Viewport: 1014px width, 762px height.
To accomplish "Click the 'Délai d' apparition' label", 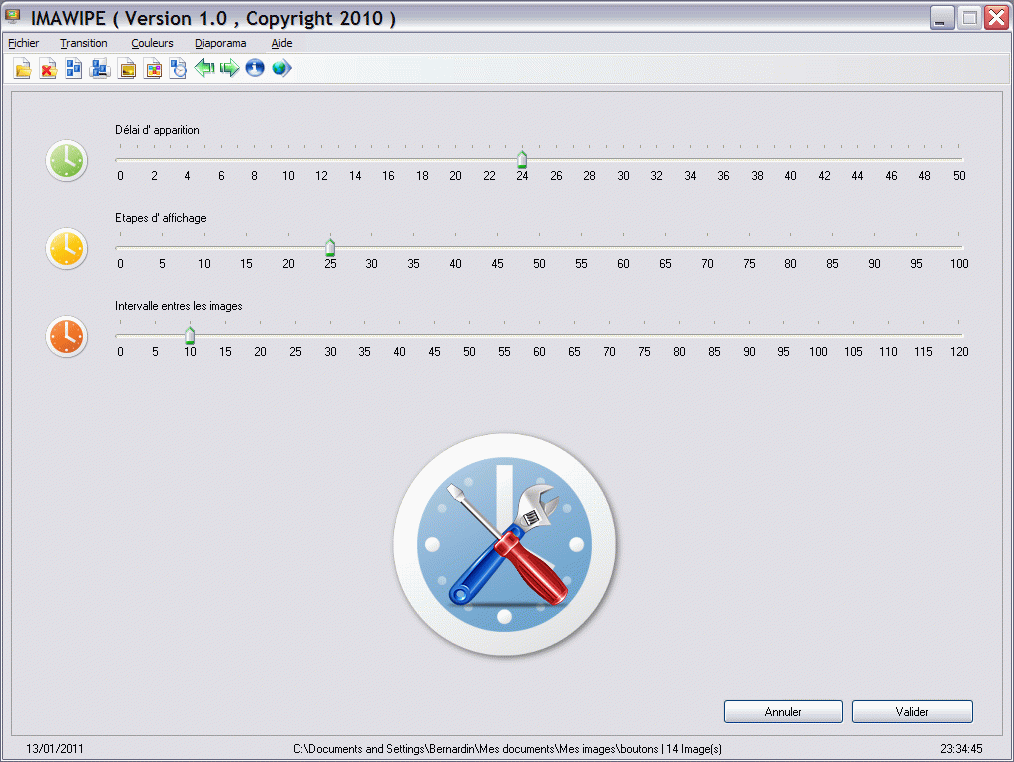I will [x=157, y=130].
